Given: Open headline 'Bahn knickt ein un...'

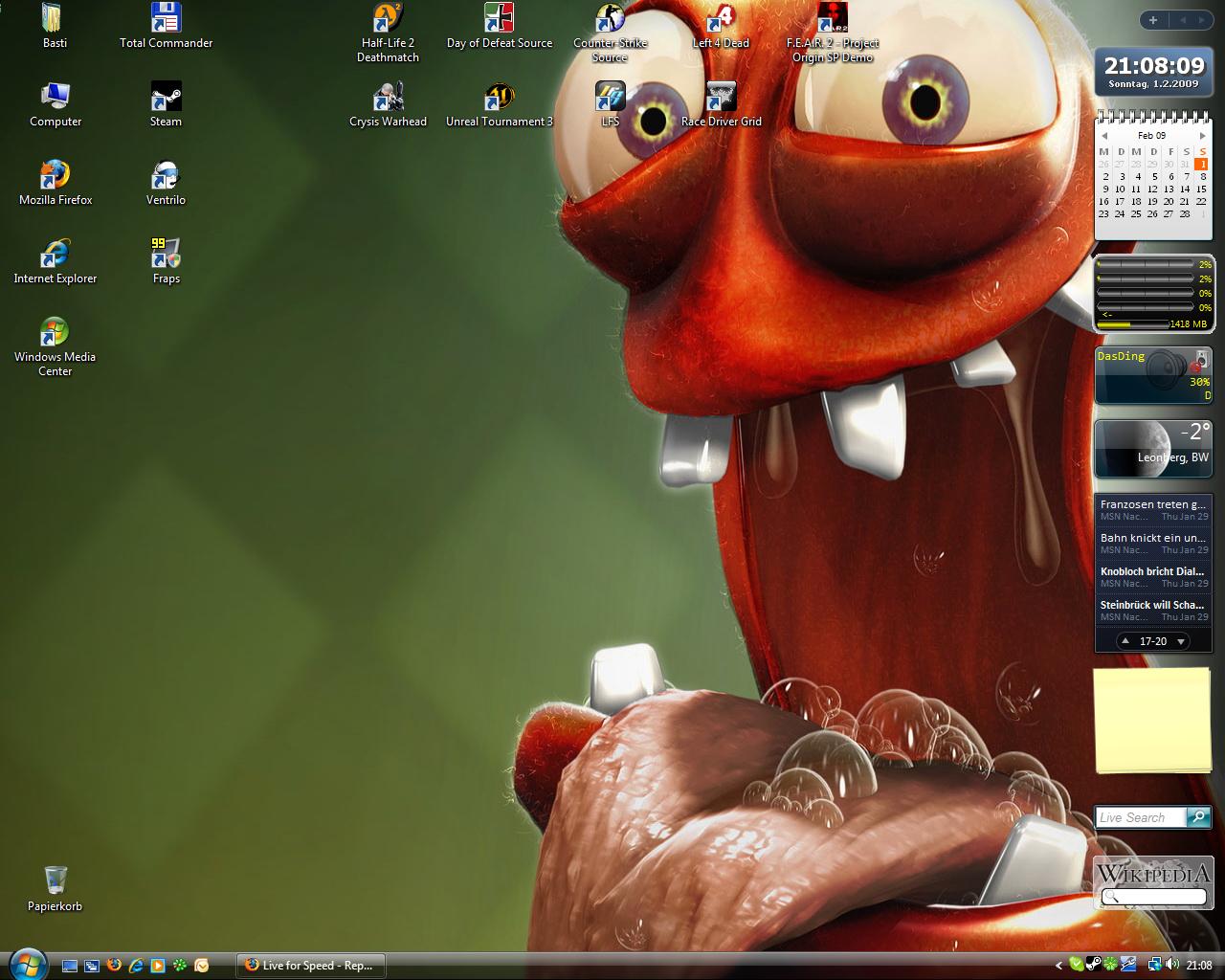Looking at the screenshot, I should pyautogui.click(x=1153, y=543).
